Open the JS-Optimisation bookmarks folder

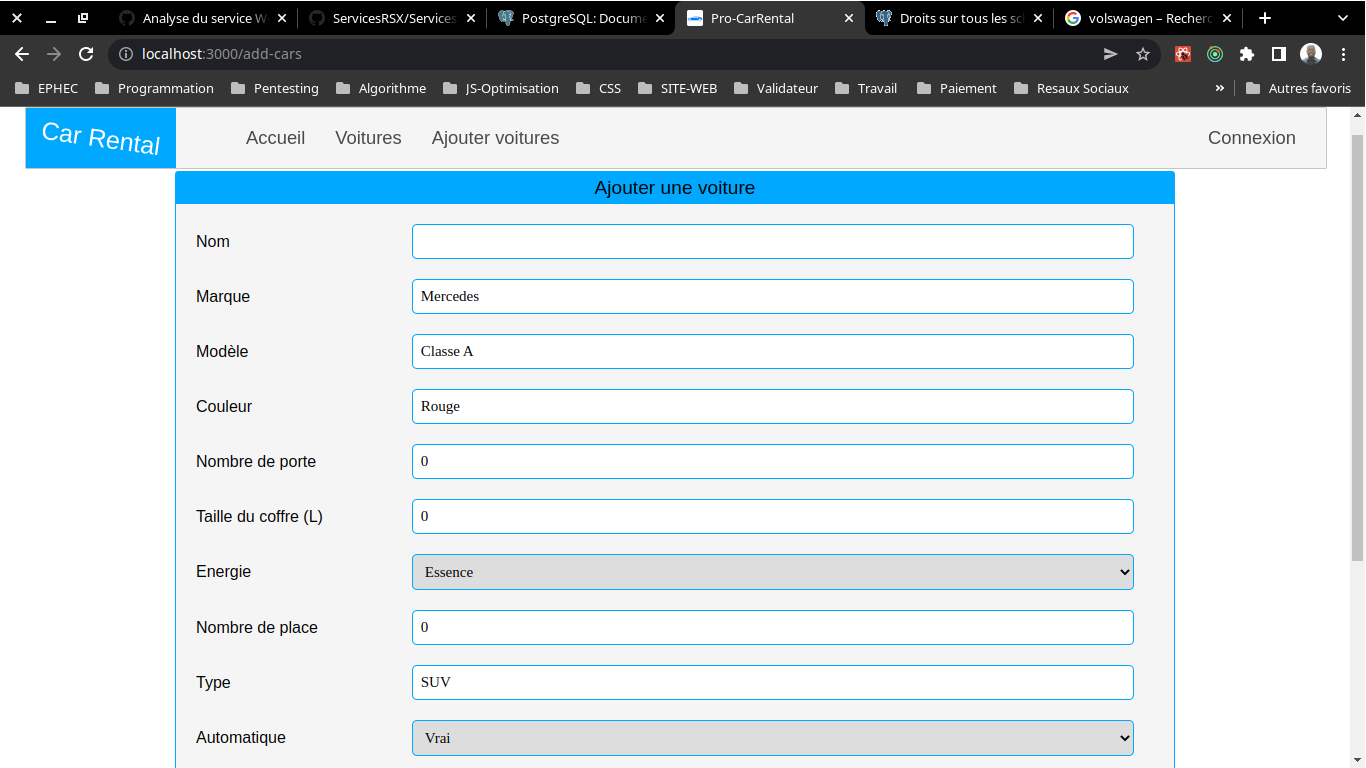coord(500,88)
